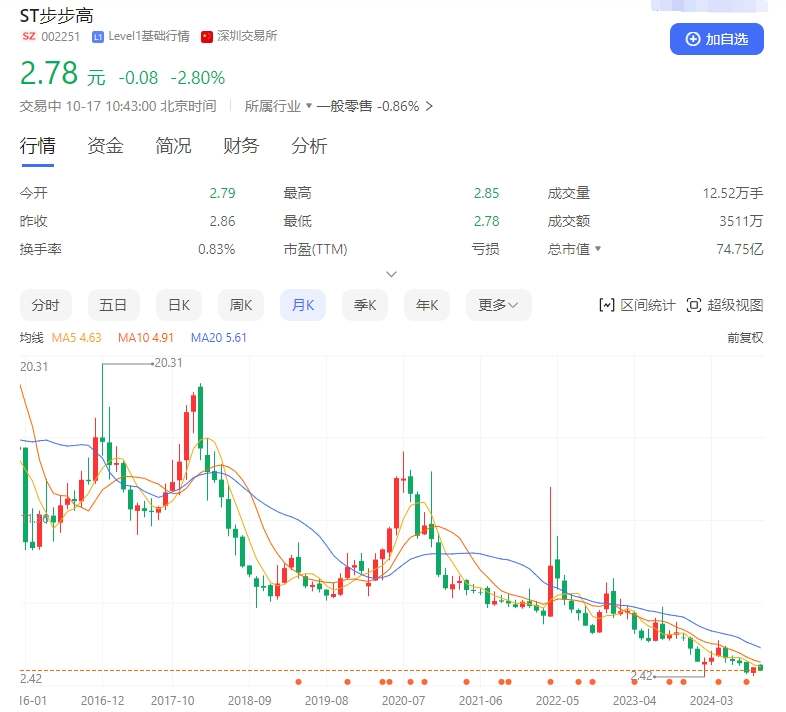Click the stock name ST步步高
The image size is (786, 712).
pos(57,16)
